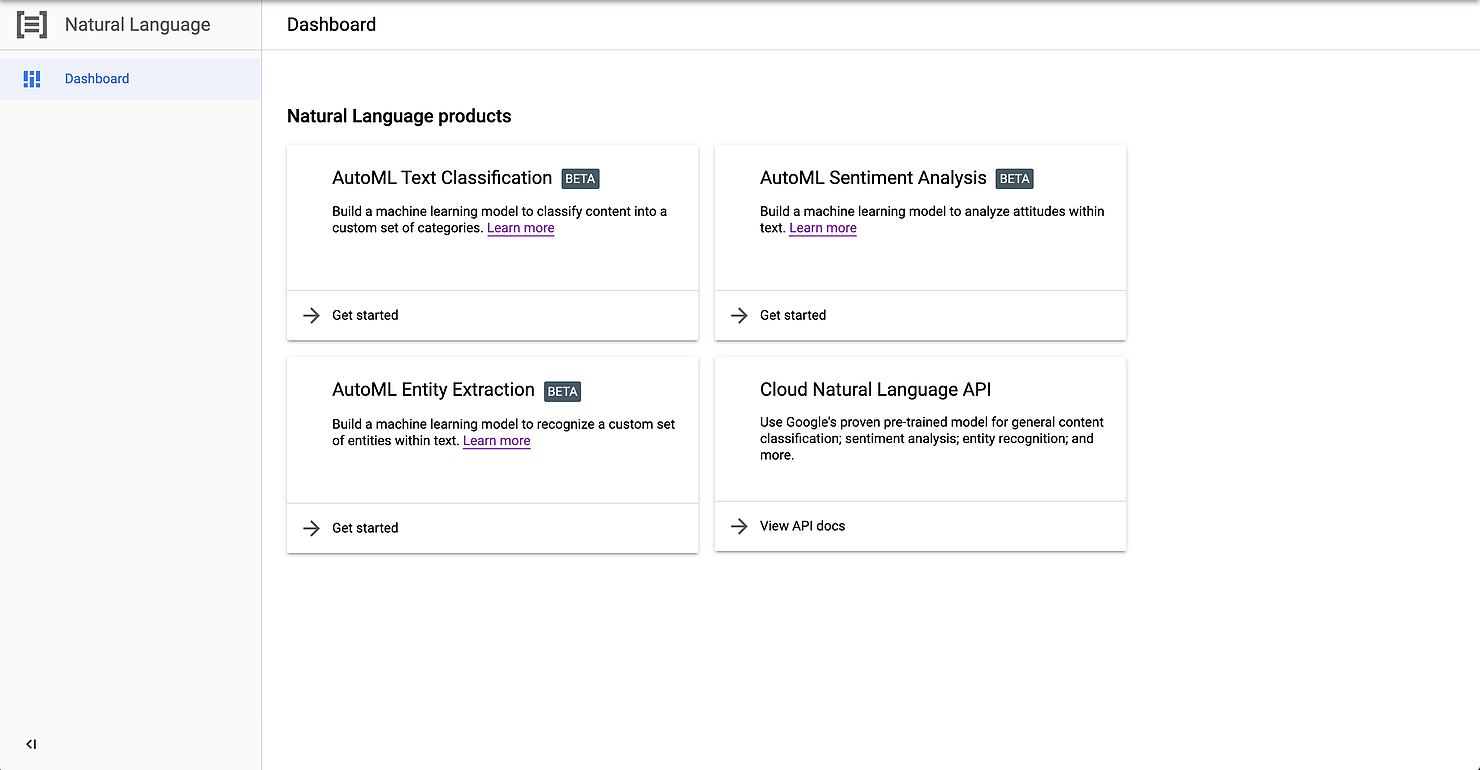Click the Cloud Natural Language API title
The image size is (1480, 770).
(875, 390)
